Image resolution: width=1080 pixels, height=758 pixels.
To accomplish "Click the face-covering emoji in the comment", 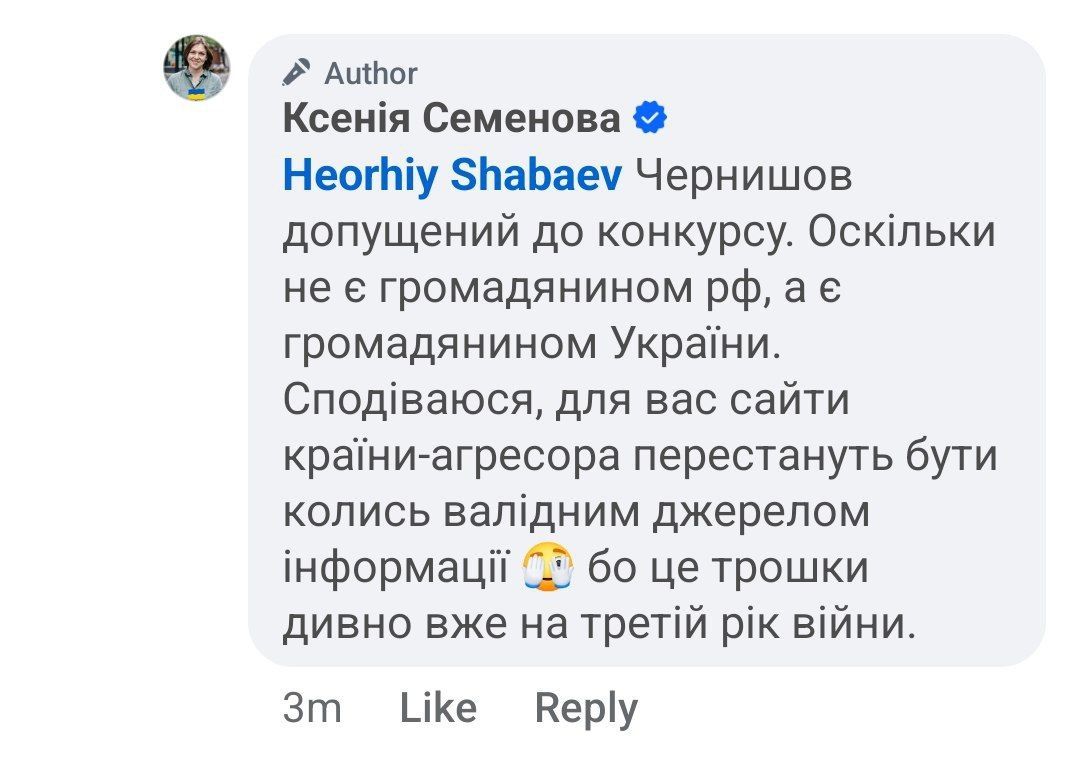I will 549,569.
